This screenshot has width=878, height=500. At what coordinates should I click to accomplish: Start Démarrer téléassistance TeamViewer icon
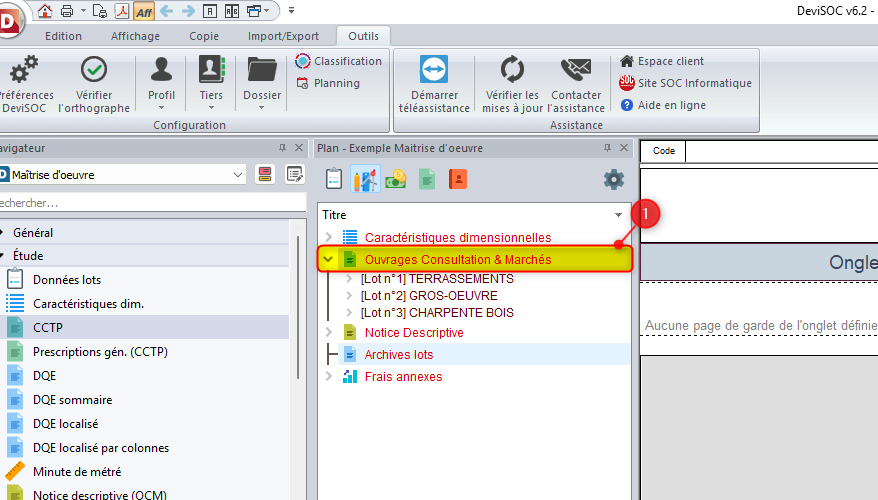pos(434,69)
